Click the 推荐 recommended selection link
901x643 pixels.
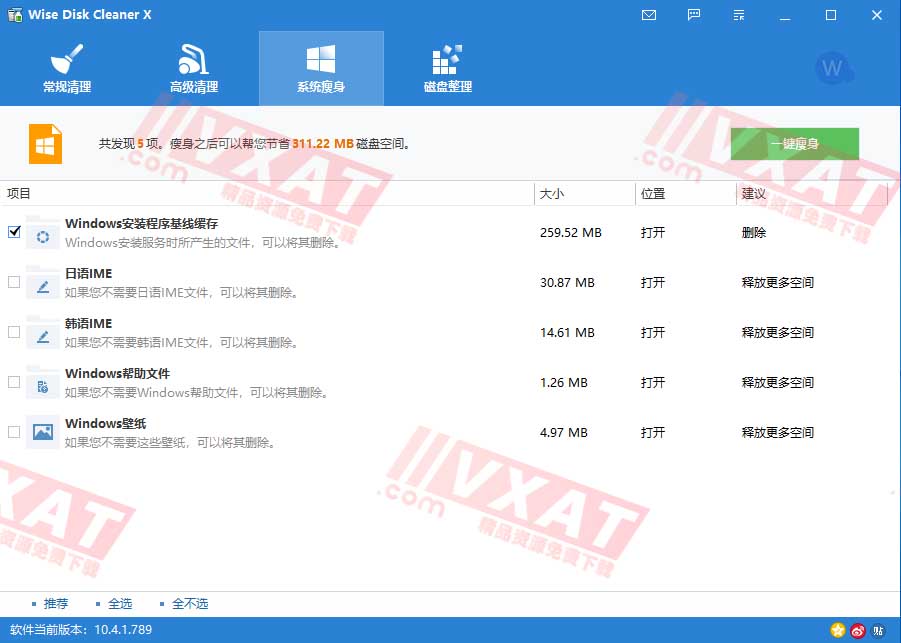(56, 604)
